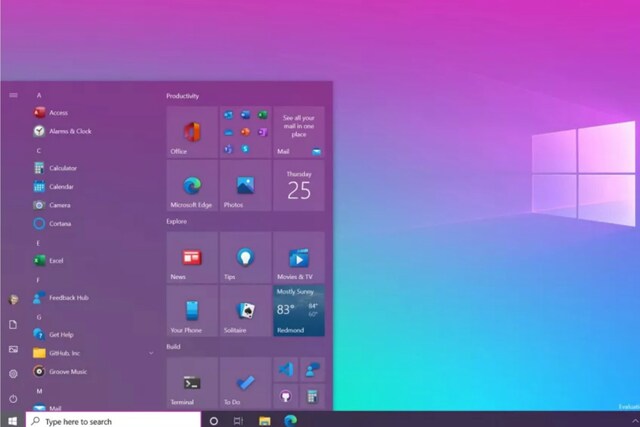Screen dimensions: 640x427
Task: Click the Windows Start button
Action: click(x=13, y=420)
